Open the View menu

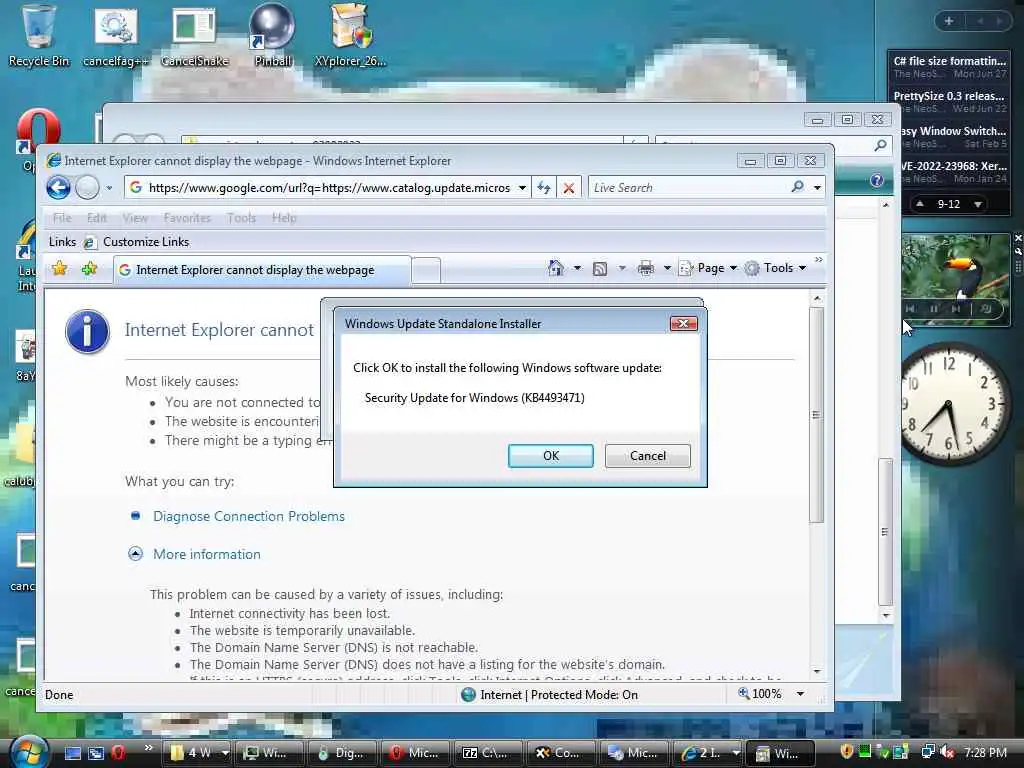[135, 218]
